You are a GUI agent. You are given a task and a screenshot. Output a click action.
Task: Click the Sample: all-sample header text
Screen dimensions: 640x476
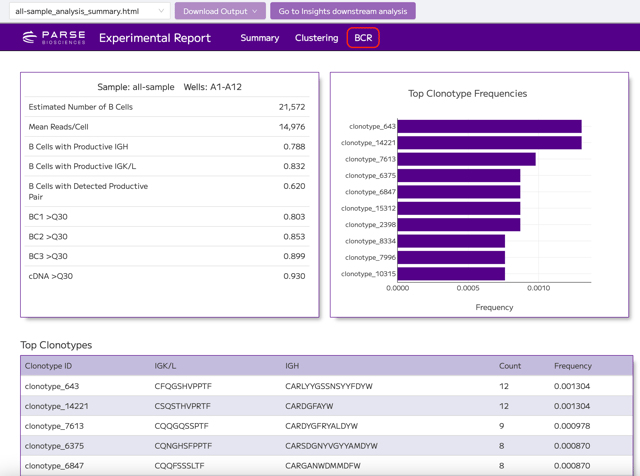pos(136,87)
